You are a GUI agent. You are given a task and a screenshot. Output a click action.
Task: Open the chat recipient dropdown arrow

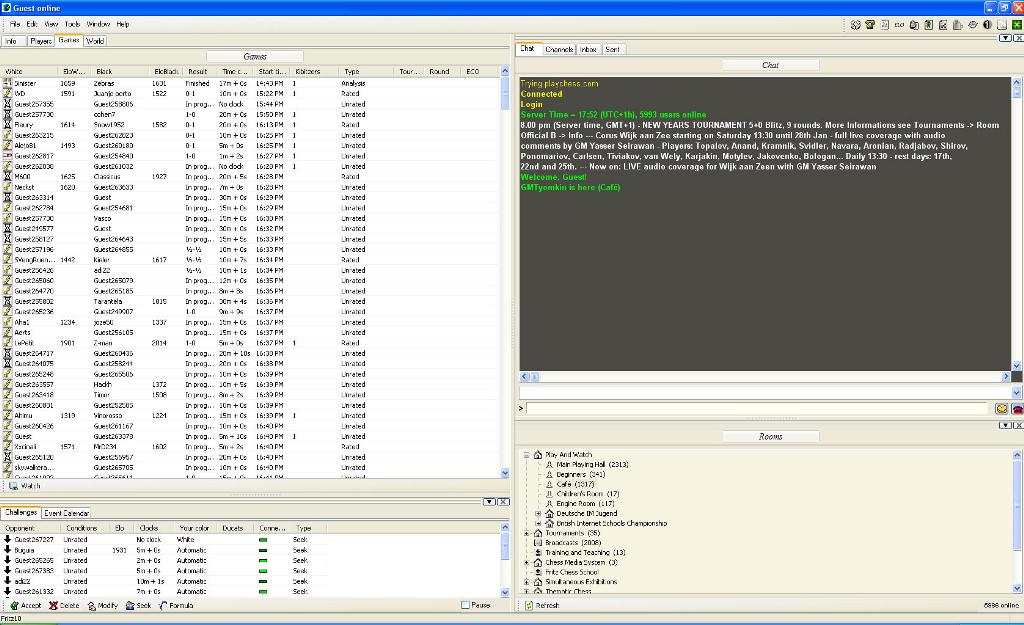tap(1017, 392)
